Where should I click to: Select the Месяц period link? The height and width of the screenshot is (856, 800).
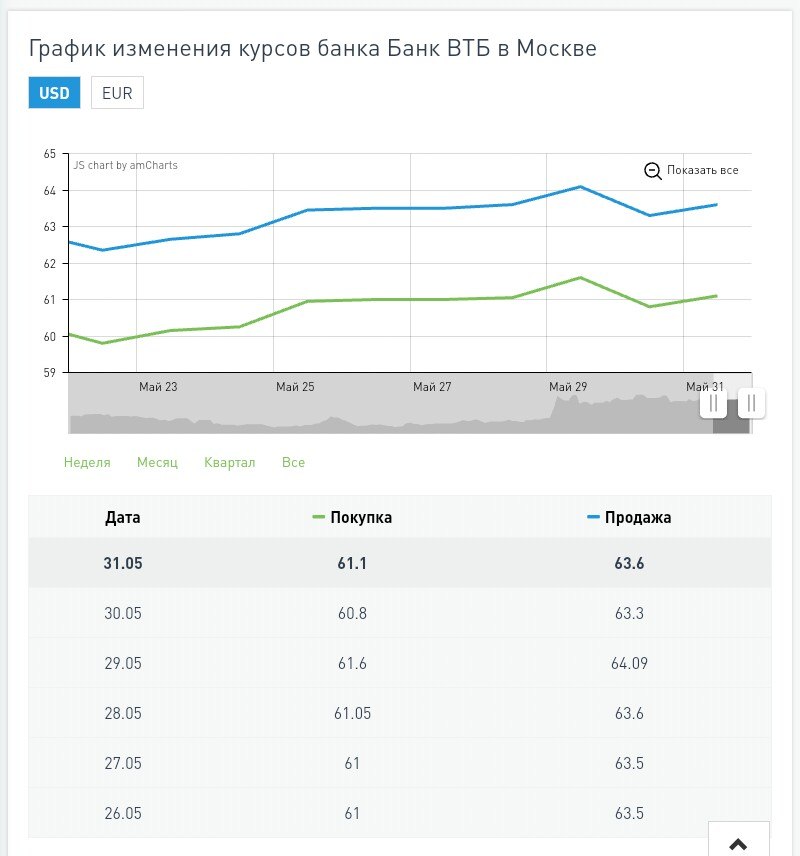tap(157, 462)
